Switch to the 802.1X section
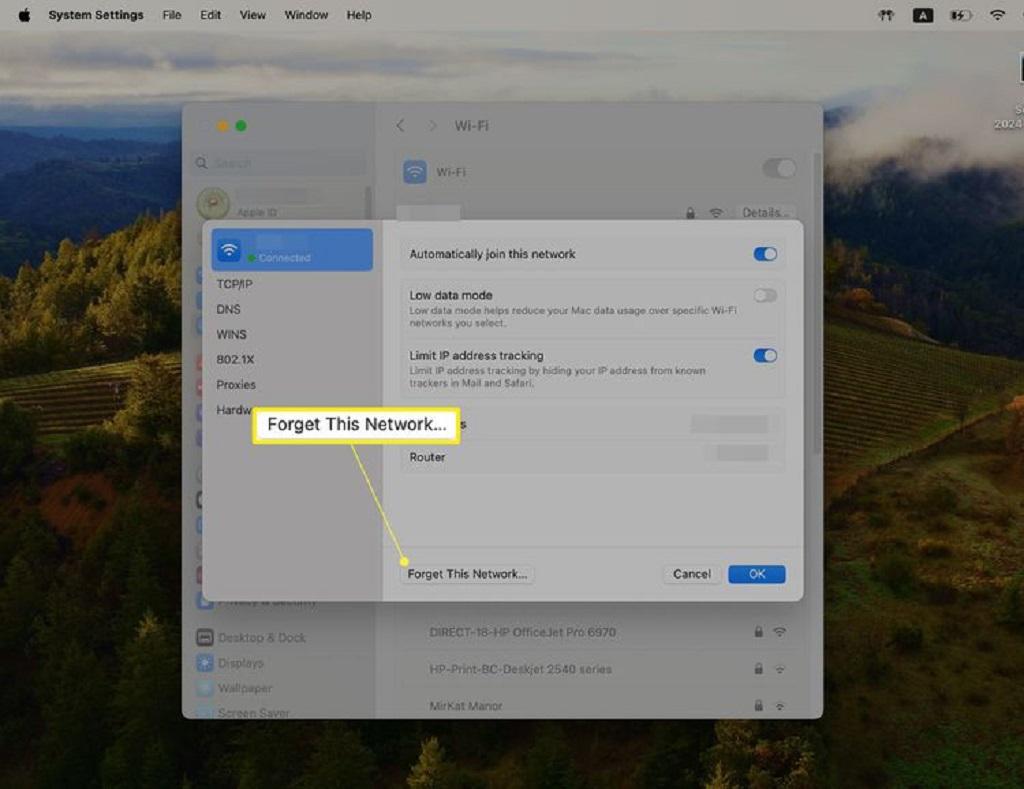Screen dimensions: 1024x789 pos(235,359)
